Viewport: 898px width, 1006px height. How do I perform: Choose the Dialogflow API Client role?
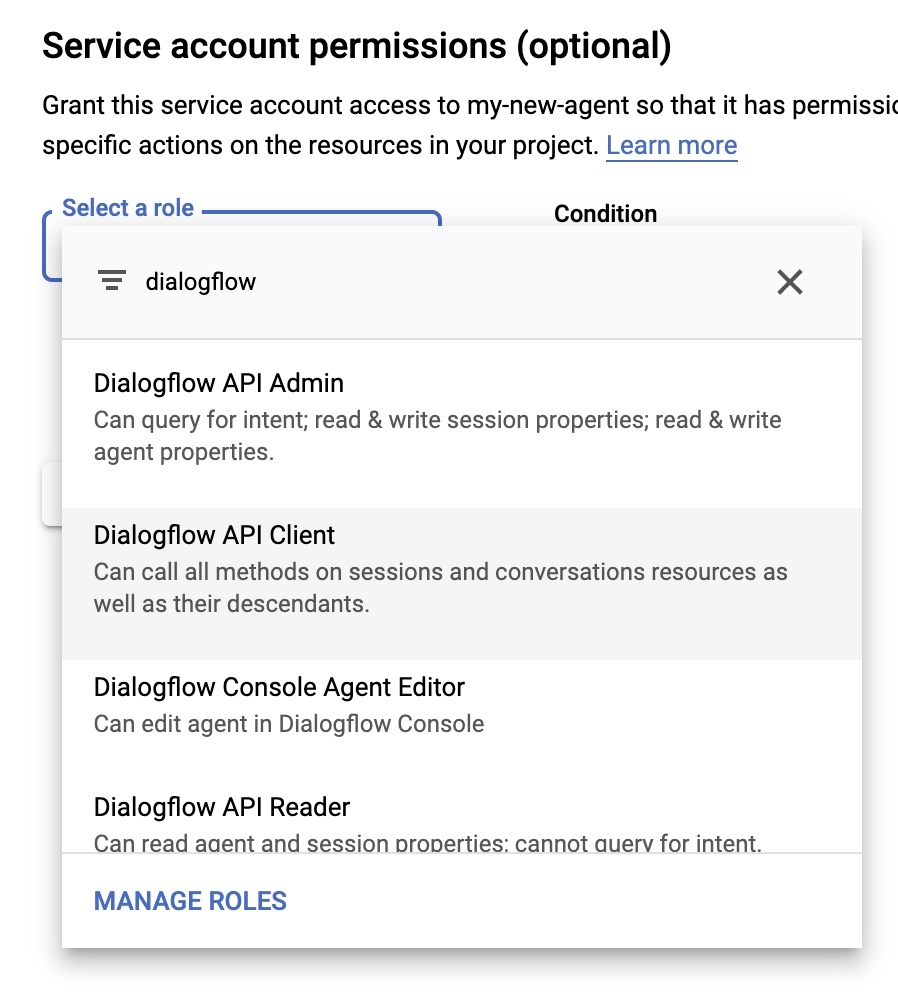coord(215,536)
